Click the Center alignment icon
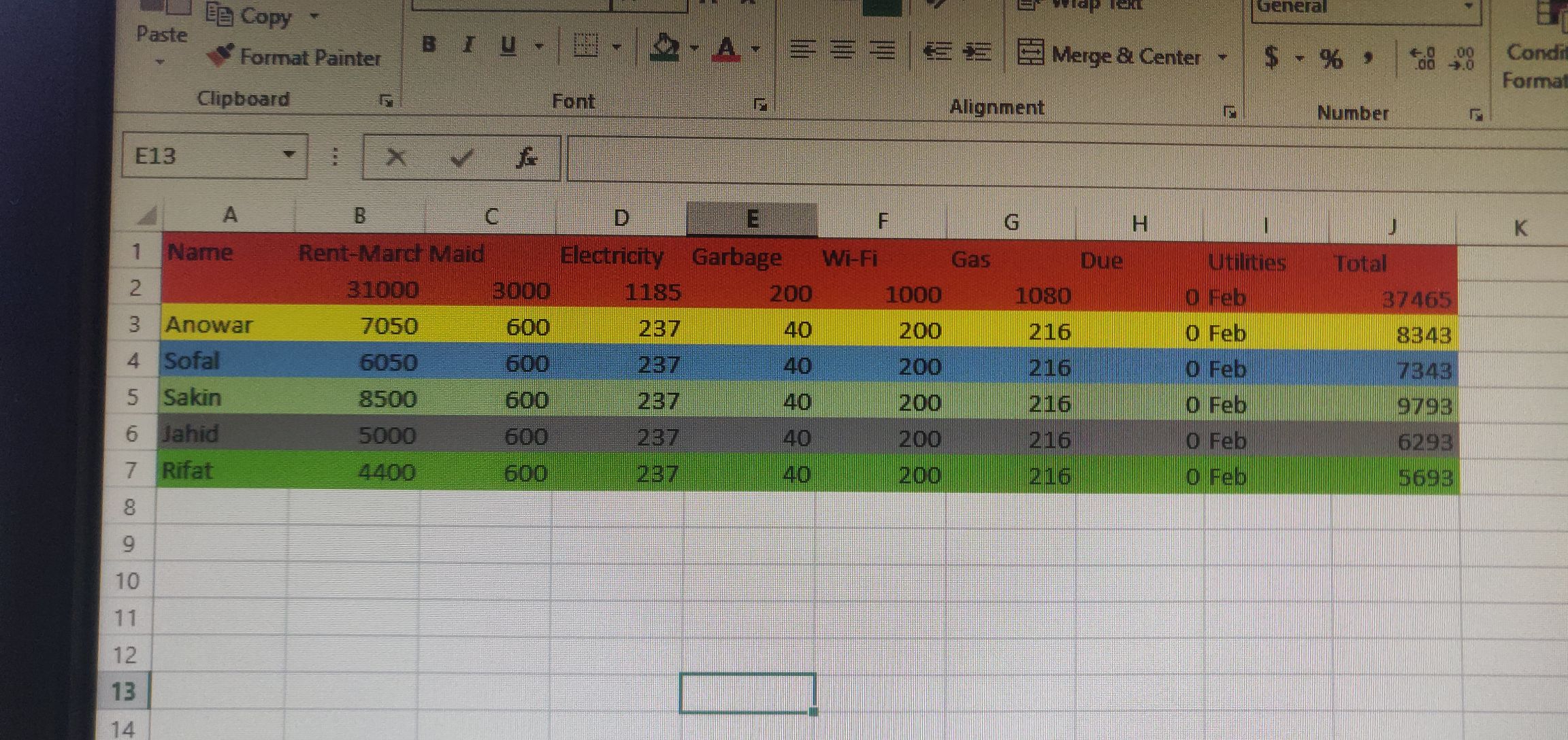This screenshot has height=740, width=1568. tap(843, 50)
